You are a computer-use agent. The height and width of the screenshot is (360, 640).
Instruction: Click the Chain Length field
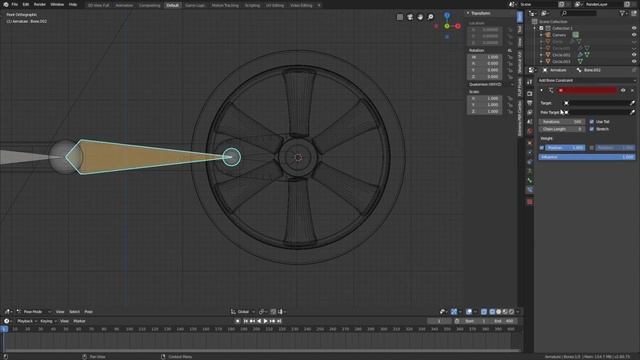tap(562, 129)
